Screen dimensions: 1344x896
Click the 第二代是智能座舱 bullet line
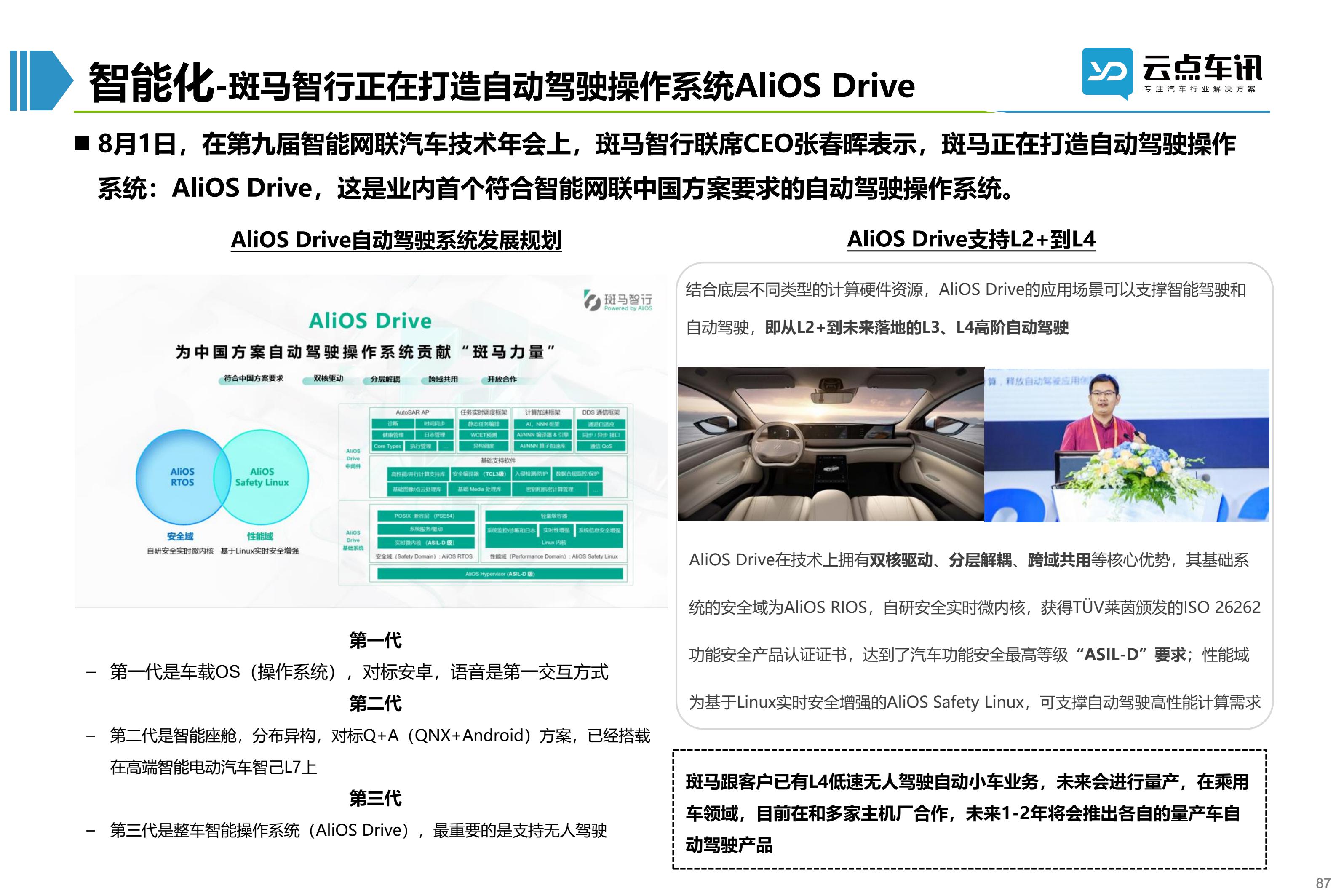[380, 751]
